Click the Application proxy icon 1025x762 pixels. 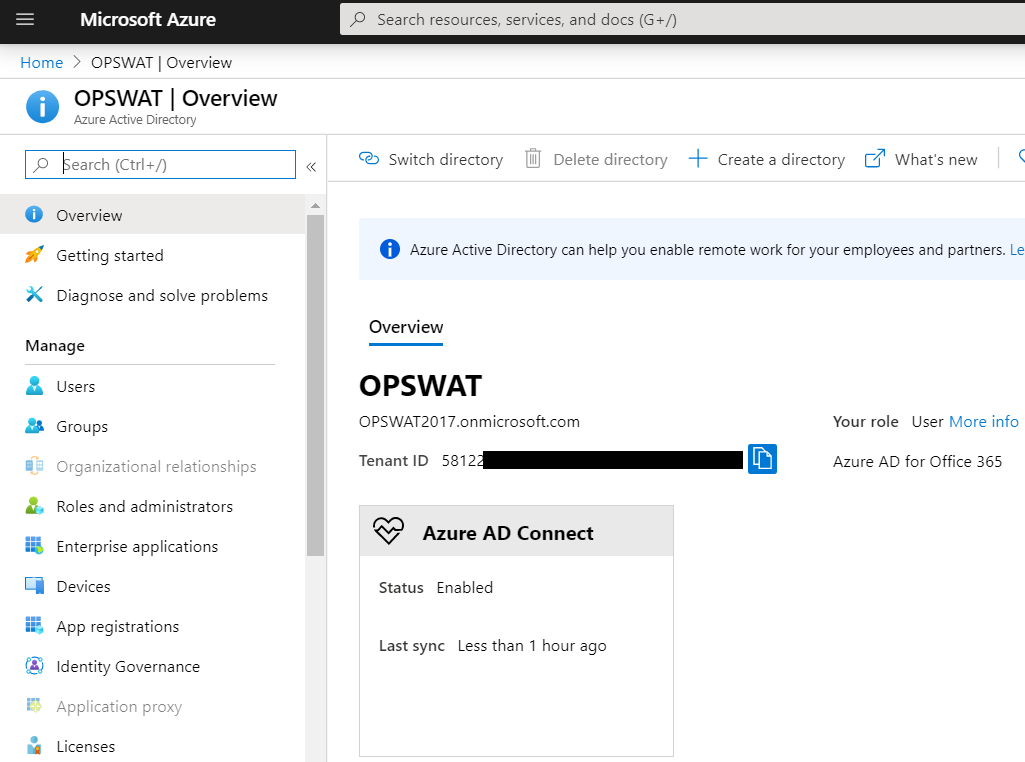(x=34, y=705)
